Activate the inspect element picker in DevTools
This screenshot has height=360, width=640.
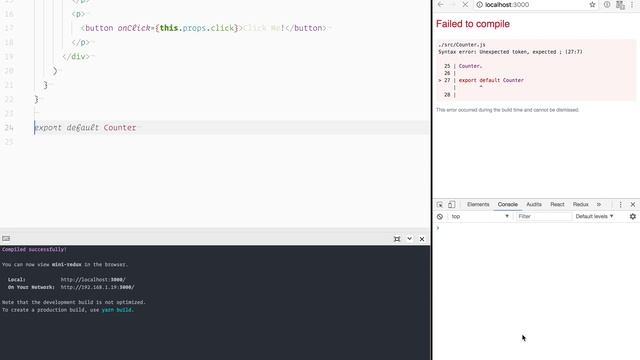[x=440, y=204]
